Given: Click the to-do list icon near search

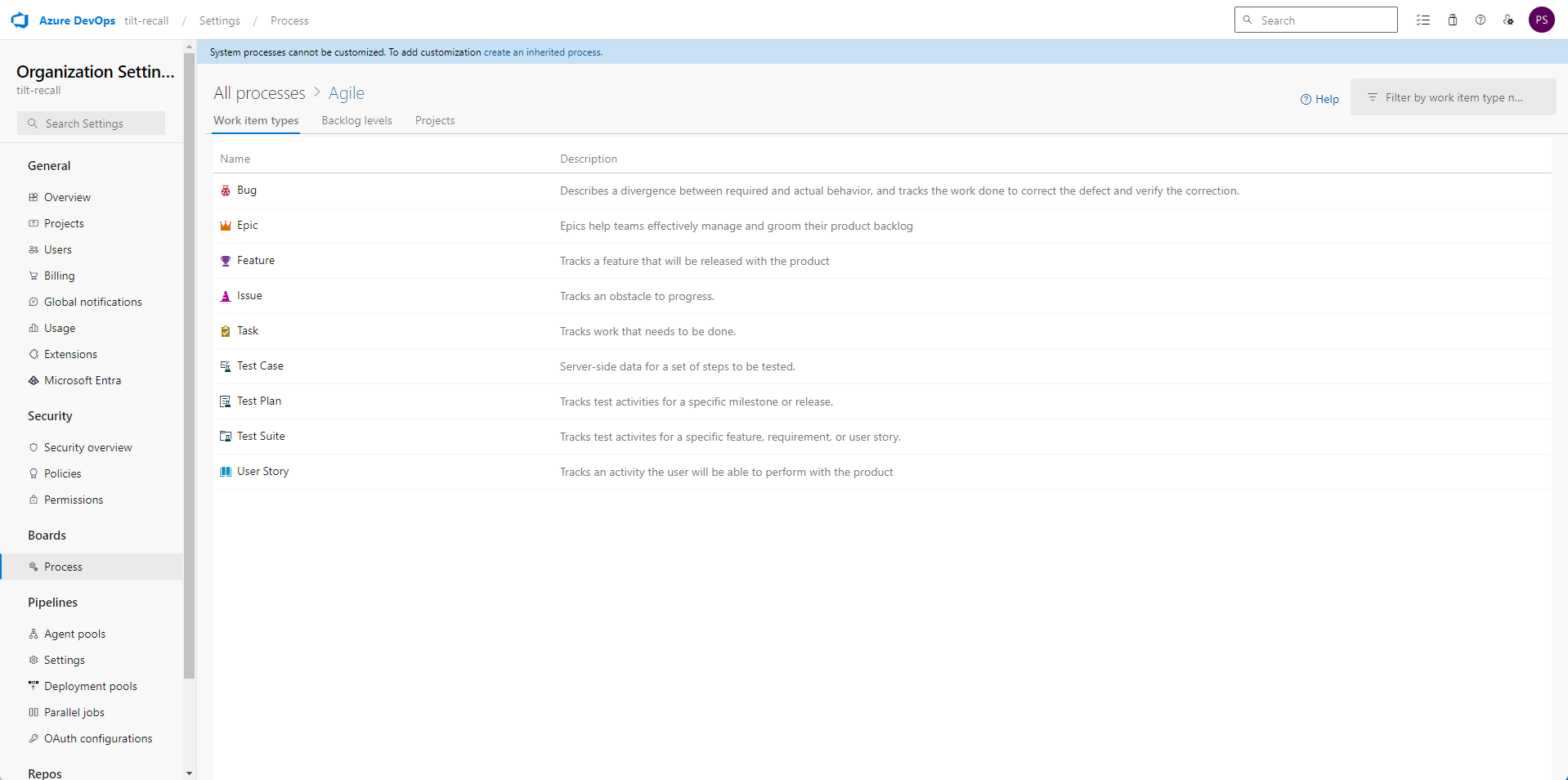Looking at the screenshot, I should (x=1423, y=20).
